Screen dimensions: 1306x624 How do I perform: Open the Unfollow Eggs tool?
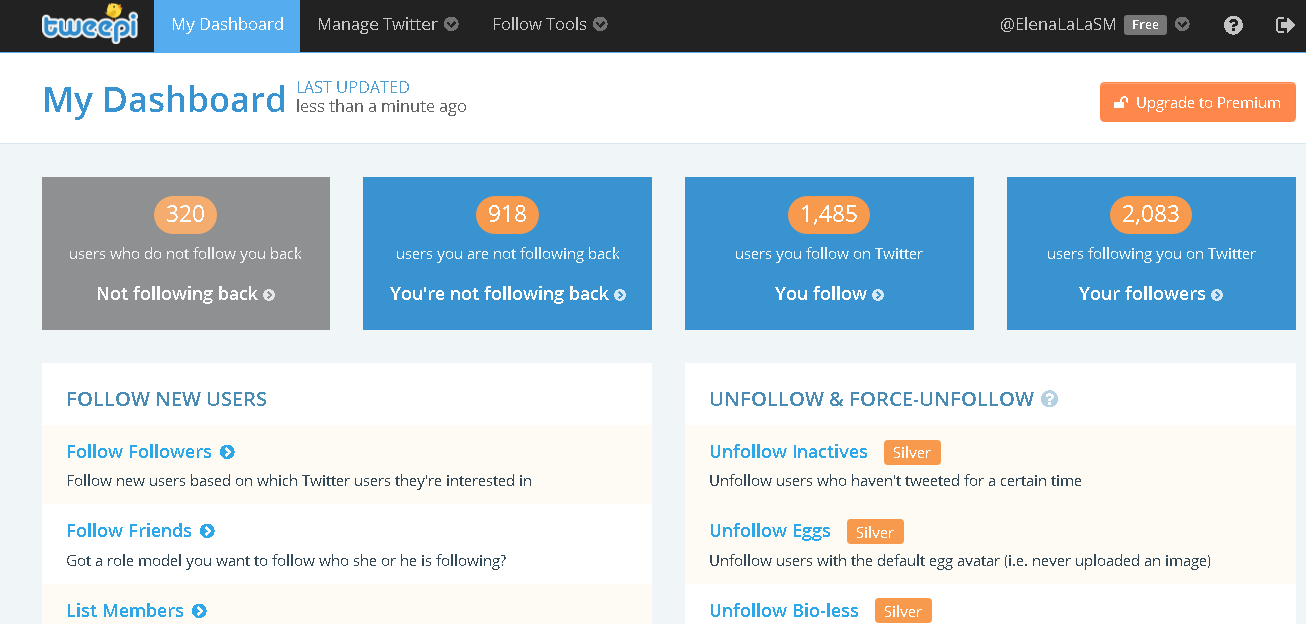(770, 531)
